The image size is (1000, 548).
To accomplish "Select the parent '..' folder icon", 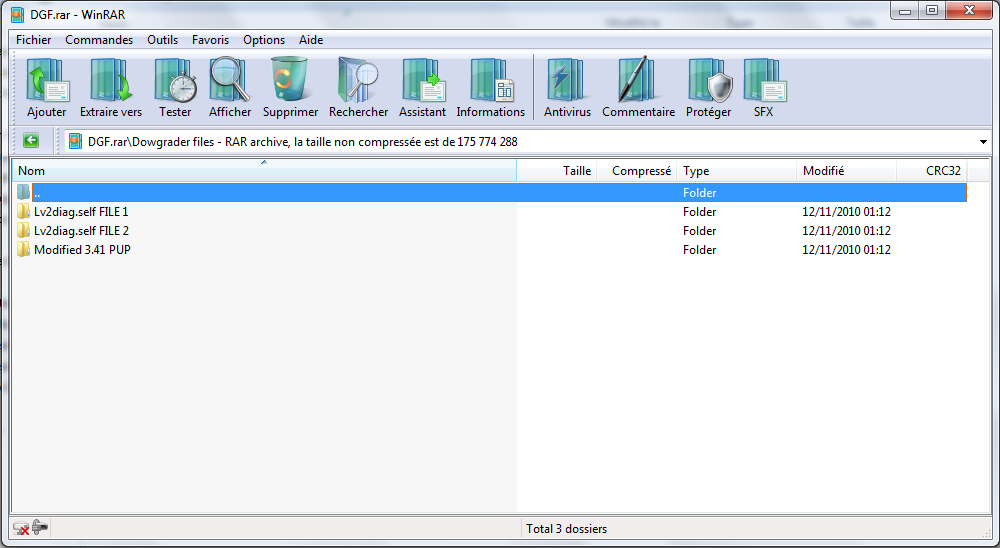I will pyautogui.click(x=24, y=192).
